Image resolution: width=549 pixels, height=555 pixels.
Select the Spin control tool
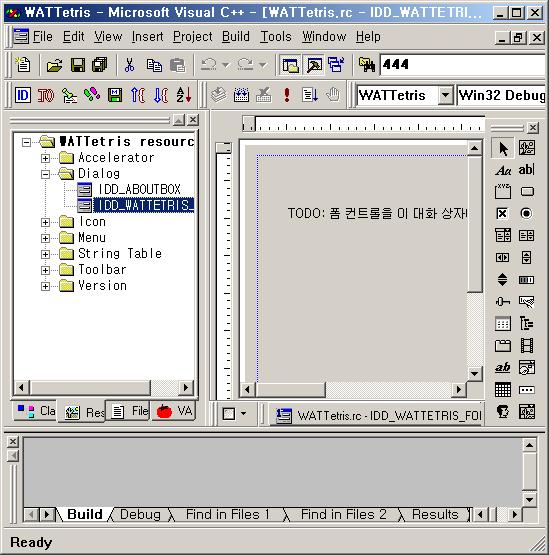503,280
